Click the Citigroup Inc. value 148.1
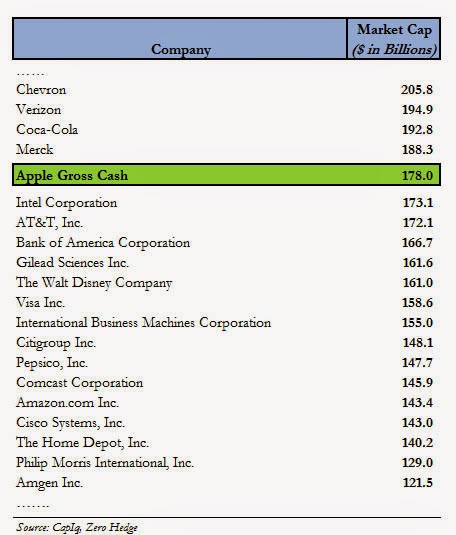The image size is (456, 535). pos(418,343)
